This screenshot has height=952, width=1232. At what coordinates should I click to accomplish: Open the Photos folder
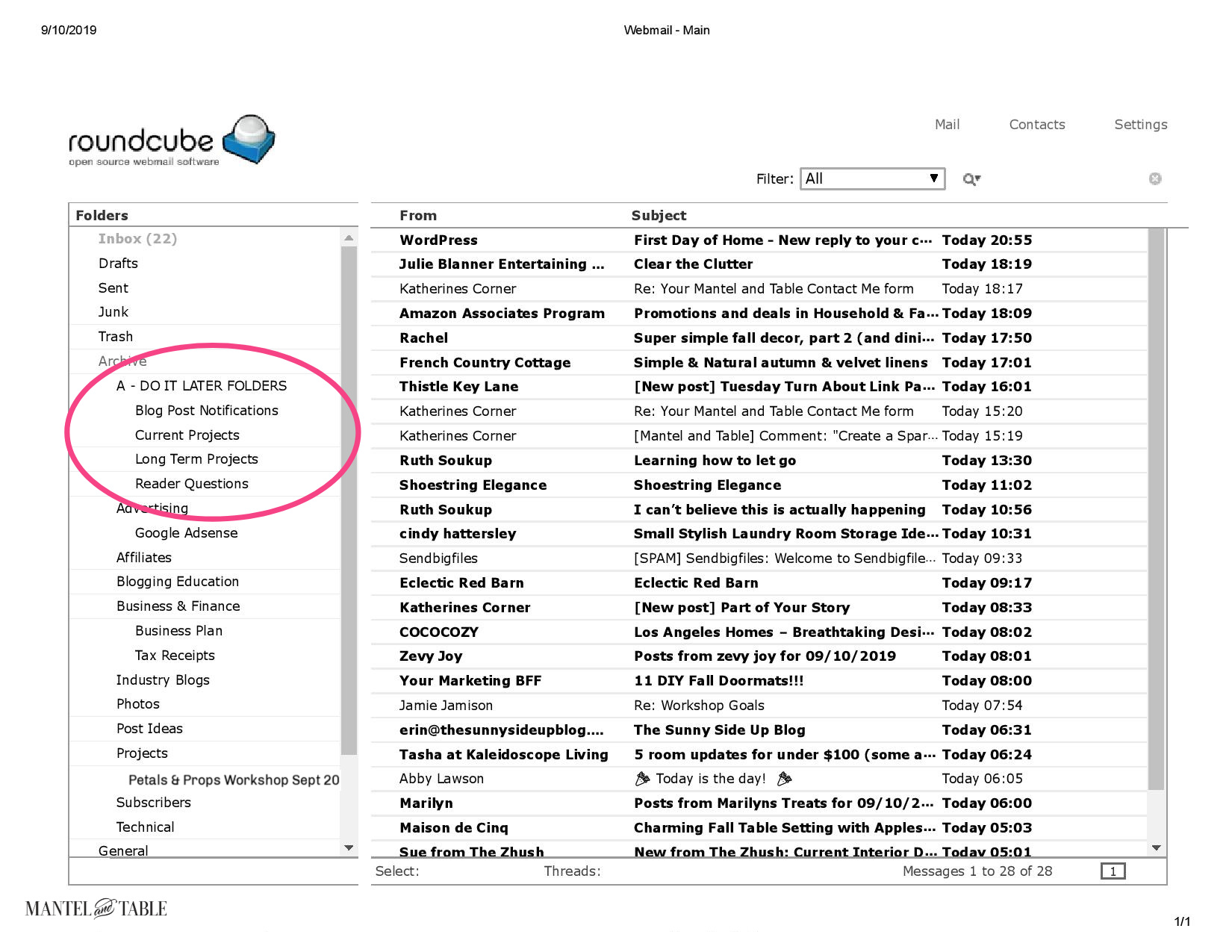tap(205, 704)
